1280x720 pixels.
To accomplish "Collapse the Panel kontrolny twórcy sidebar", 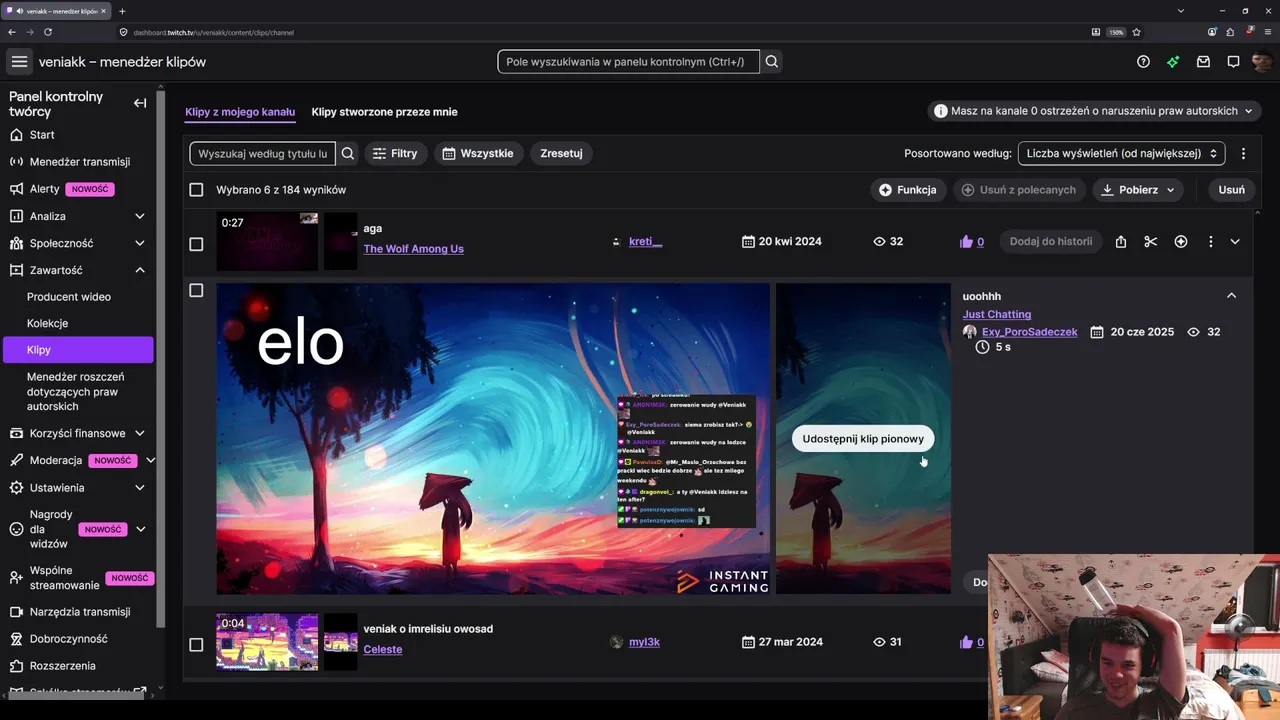I will tap(140, 103).
